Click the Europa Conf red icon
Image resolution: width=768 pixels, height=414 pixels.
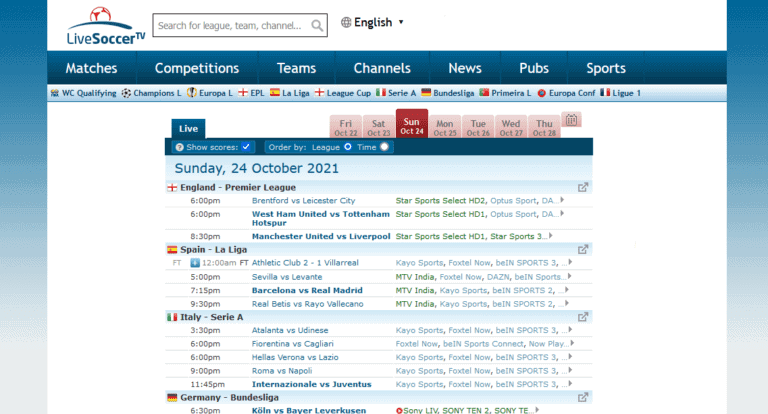541,93
